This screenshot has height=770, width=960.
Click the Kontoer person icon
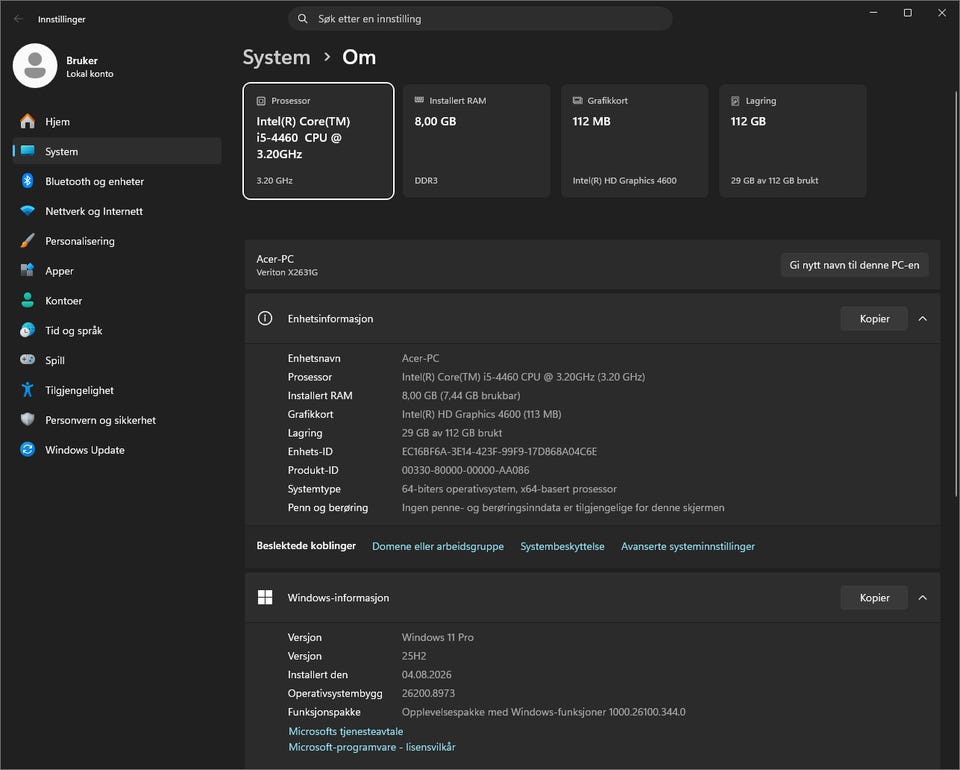coord(27,300)
